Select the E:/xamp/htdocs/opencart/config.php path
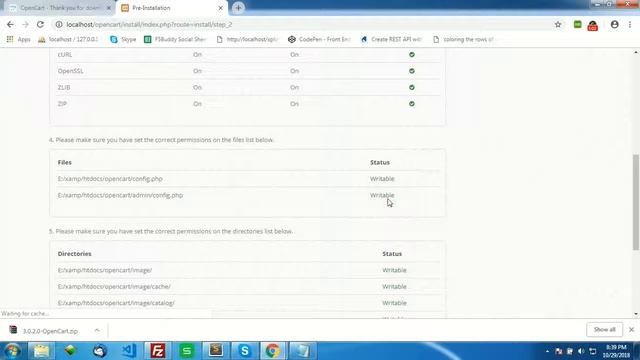Viewport: 640px width, 360px height. [x=110, y=179]
